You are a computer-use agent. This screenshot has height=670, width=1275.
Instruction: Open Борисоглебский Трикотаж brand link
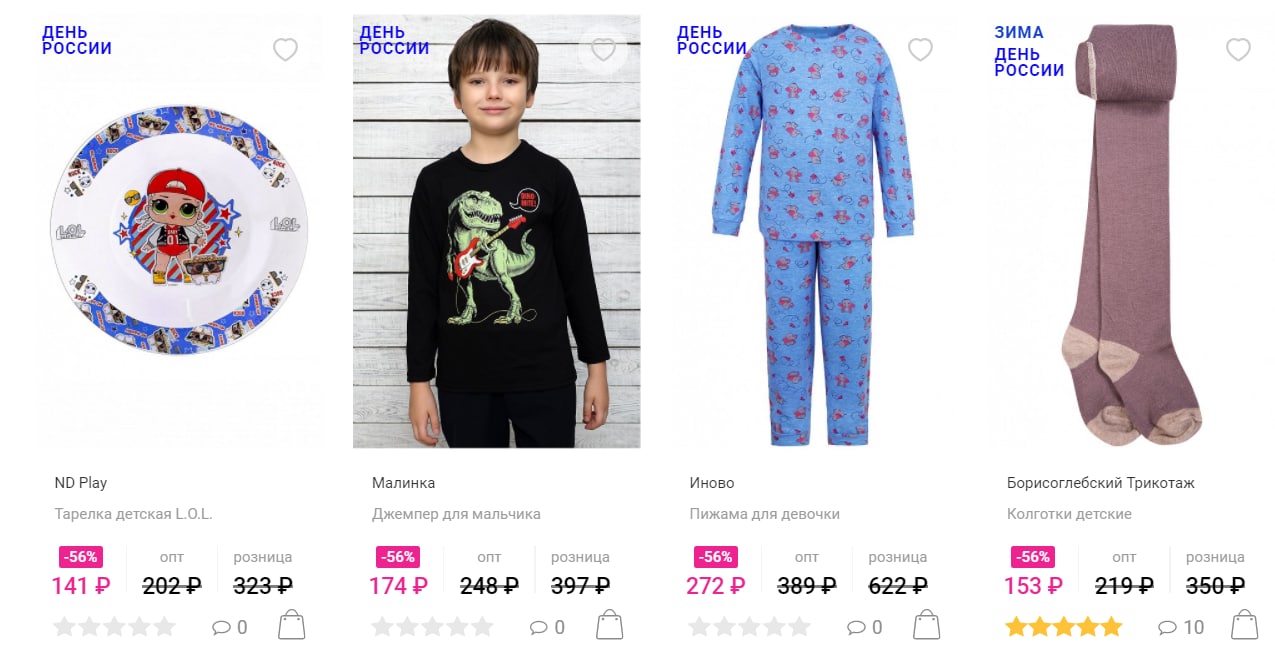pyautogui.click(x=1101, y=483)
